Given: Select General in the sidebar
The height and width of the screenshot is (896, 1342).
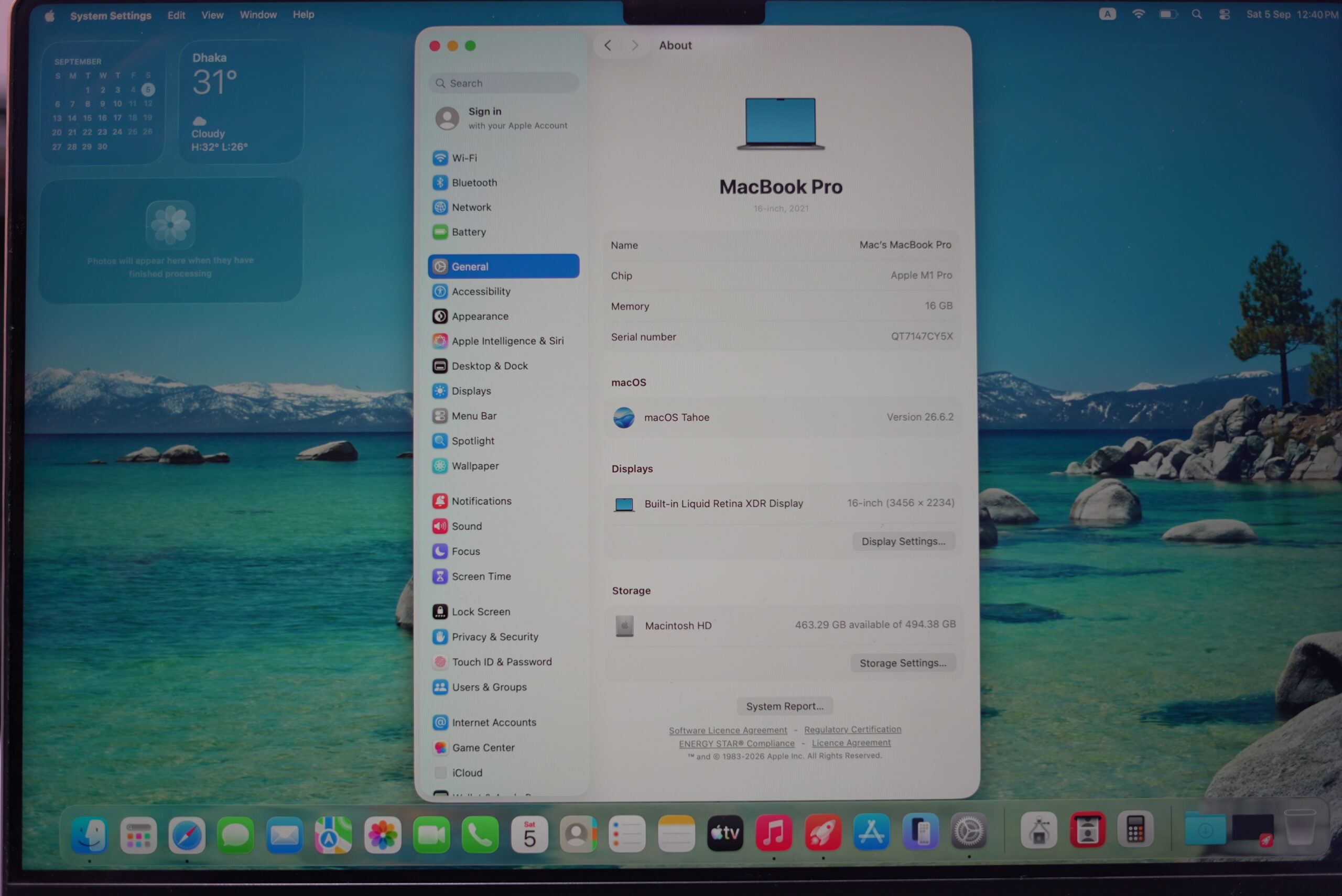Looking at the screenshot, I should [503, 266].
